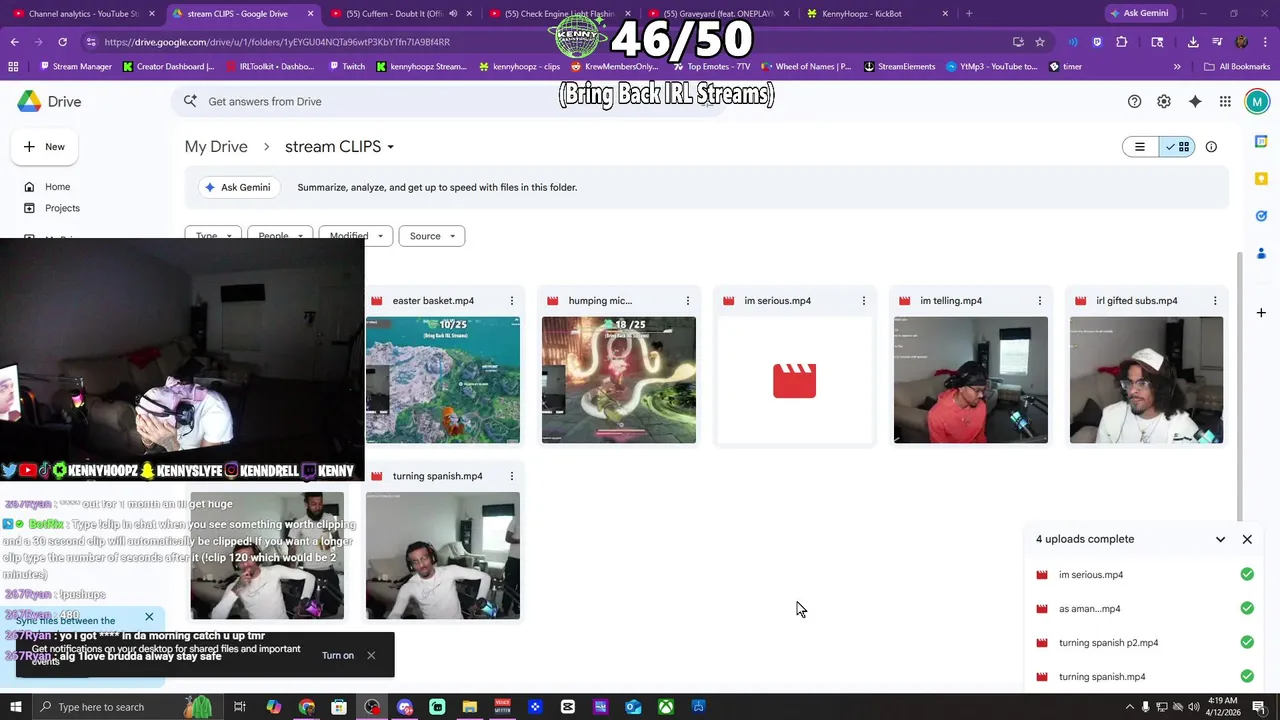
Task: View folder details info icon
Action: point(1211,147)
